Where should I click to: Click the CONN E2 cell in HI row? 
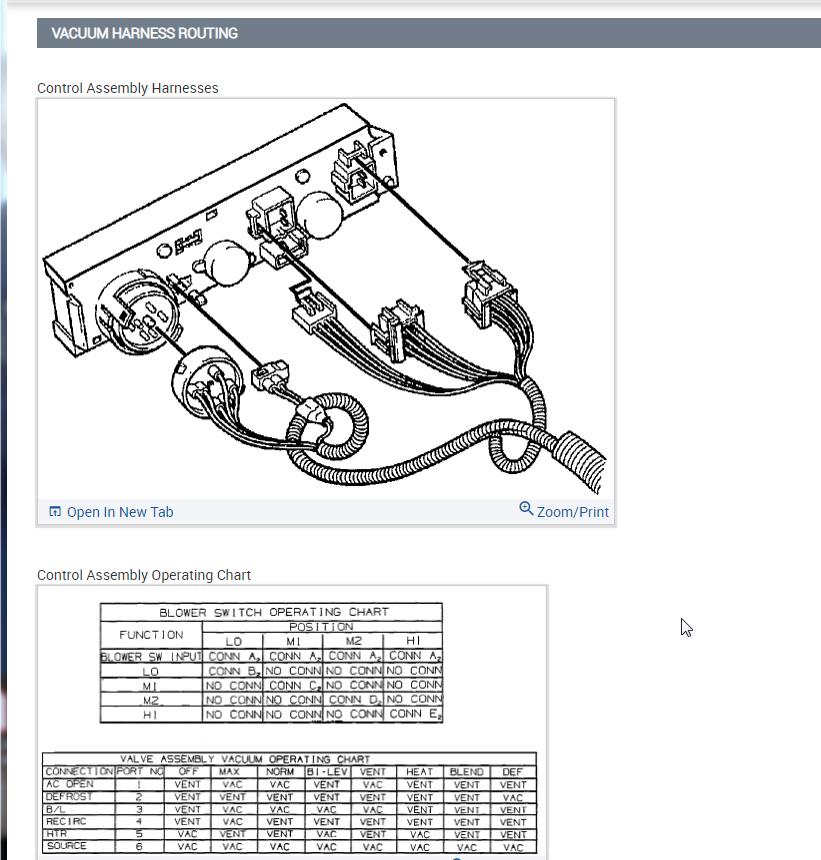414,714
